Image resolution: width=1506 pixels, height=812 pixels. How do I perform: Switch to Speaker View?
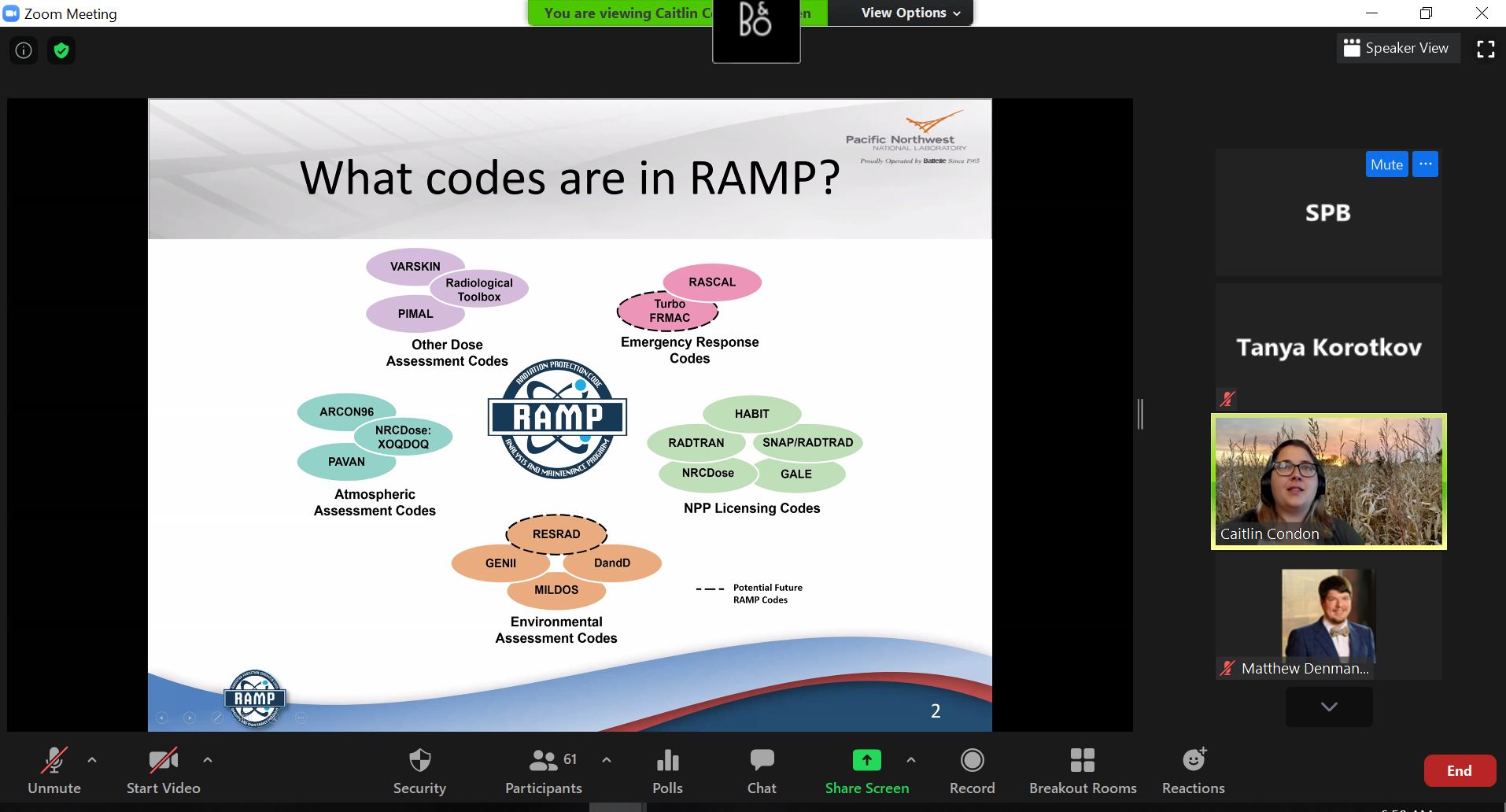pyautogui.click(x=1397, y=48)
